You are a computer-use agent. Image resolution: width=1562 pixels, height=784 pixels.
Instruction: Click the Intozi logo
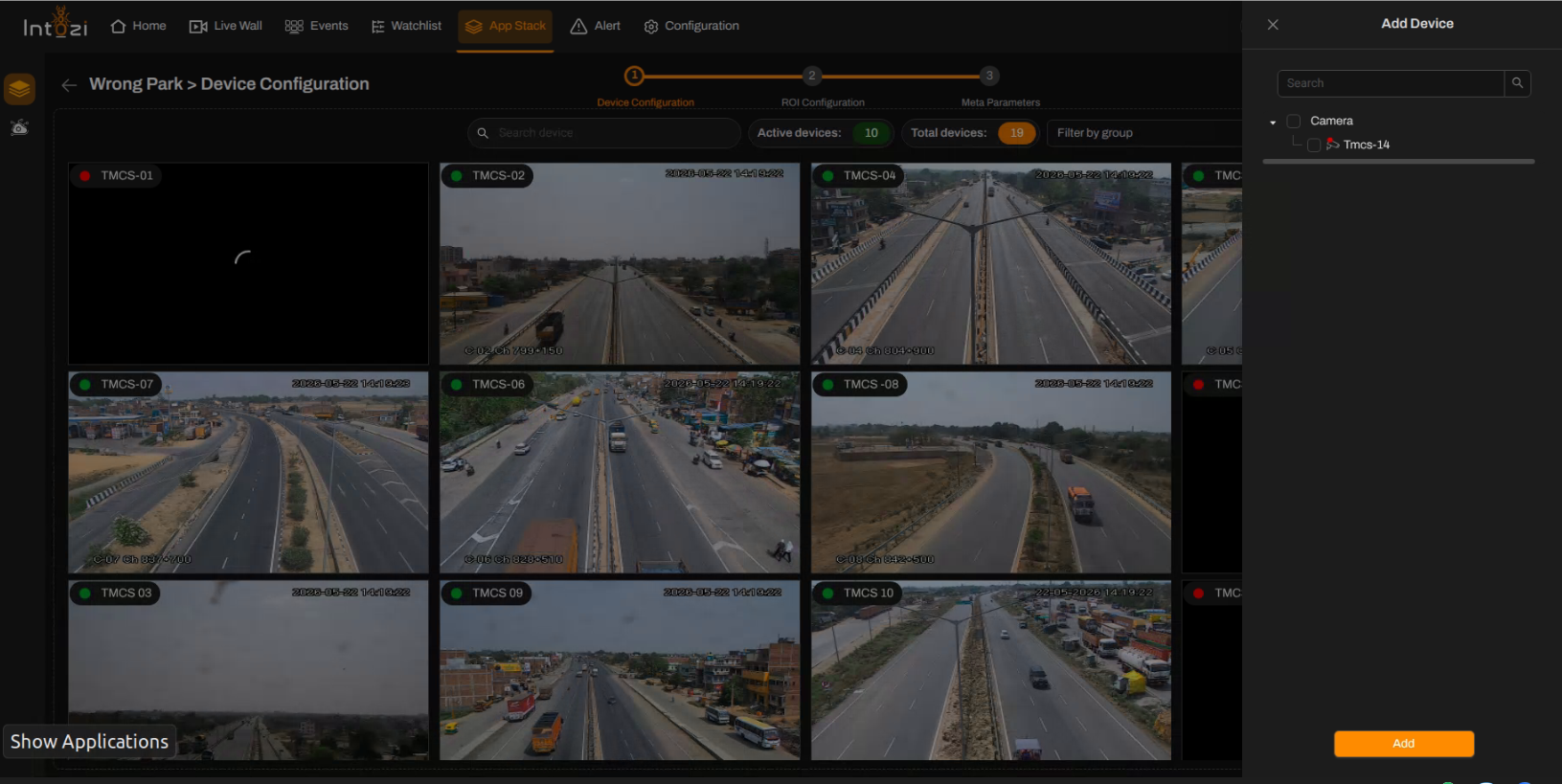[x=56, y=24]
